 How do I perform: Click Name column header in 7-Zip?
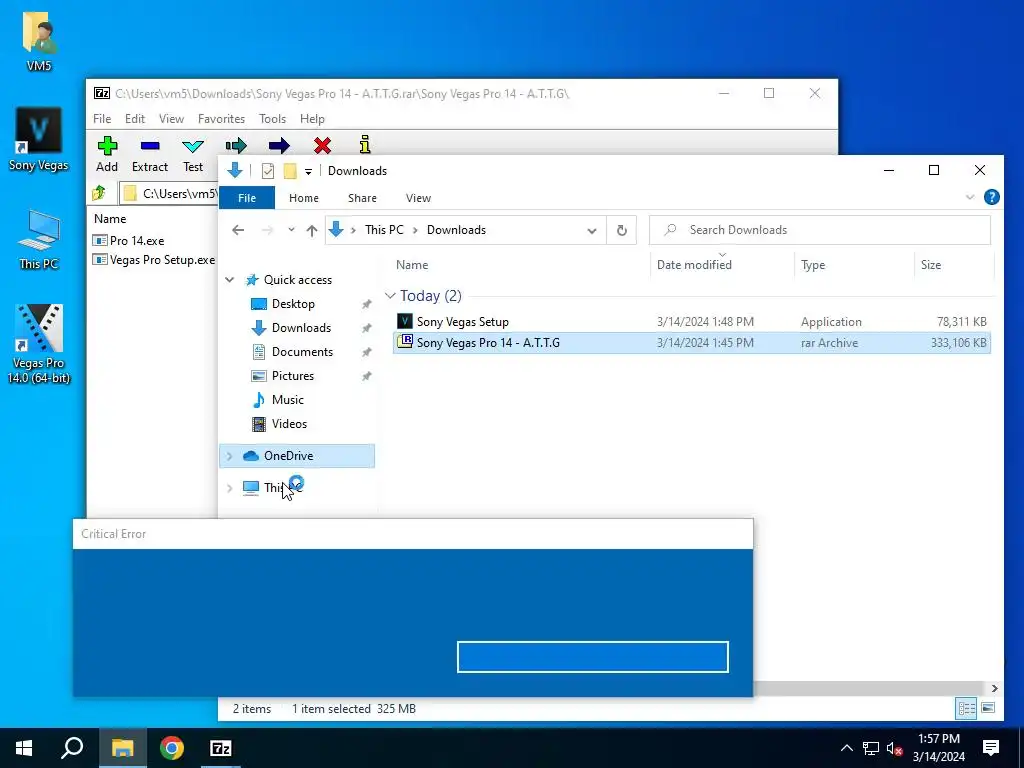coord(110,219)
